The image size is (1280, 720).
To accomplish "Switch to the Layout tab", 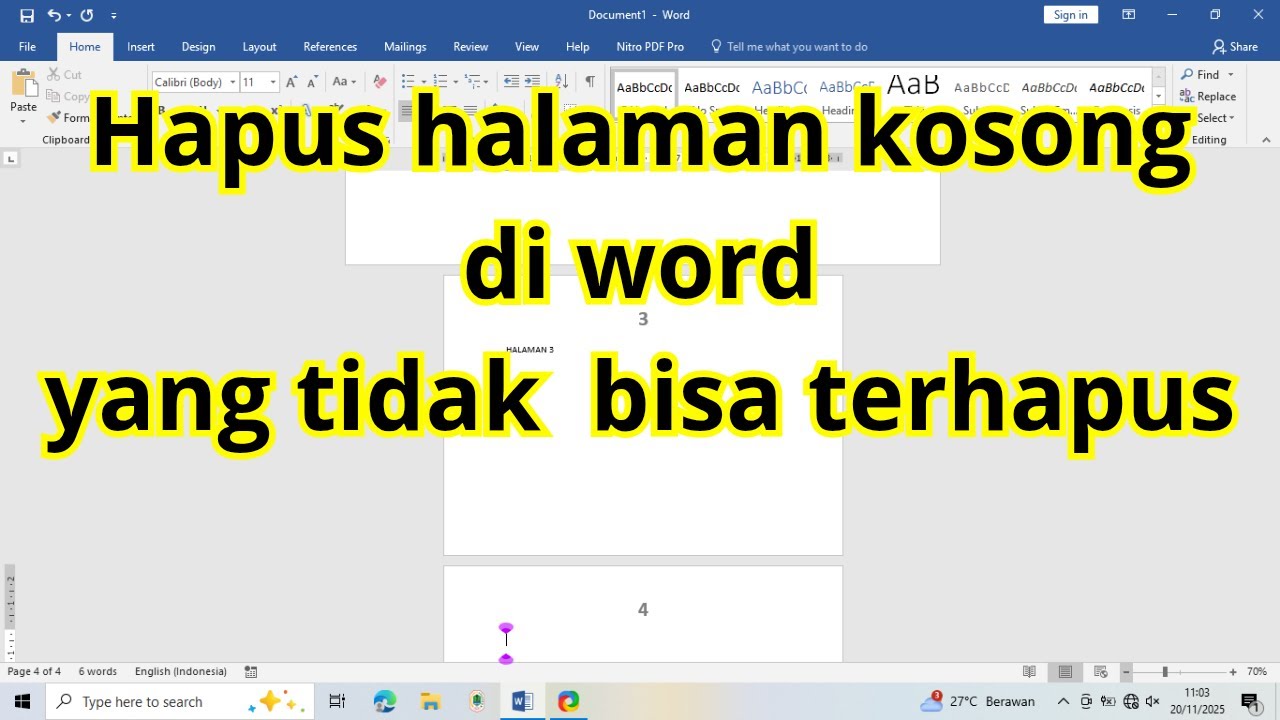I will coord(259,47).
